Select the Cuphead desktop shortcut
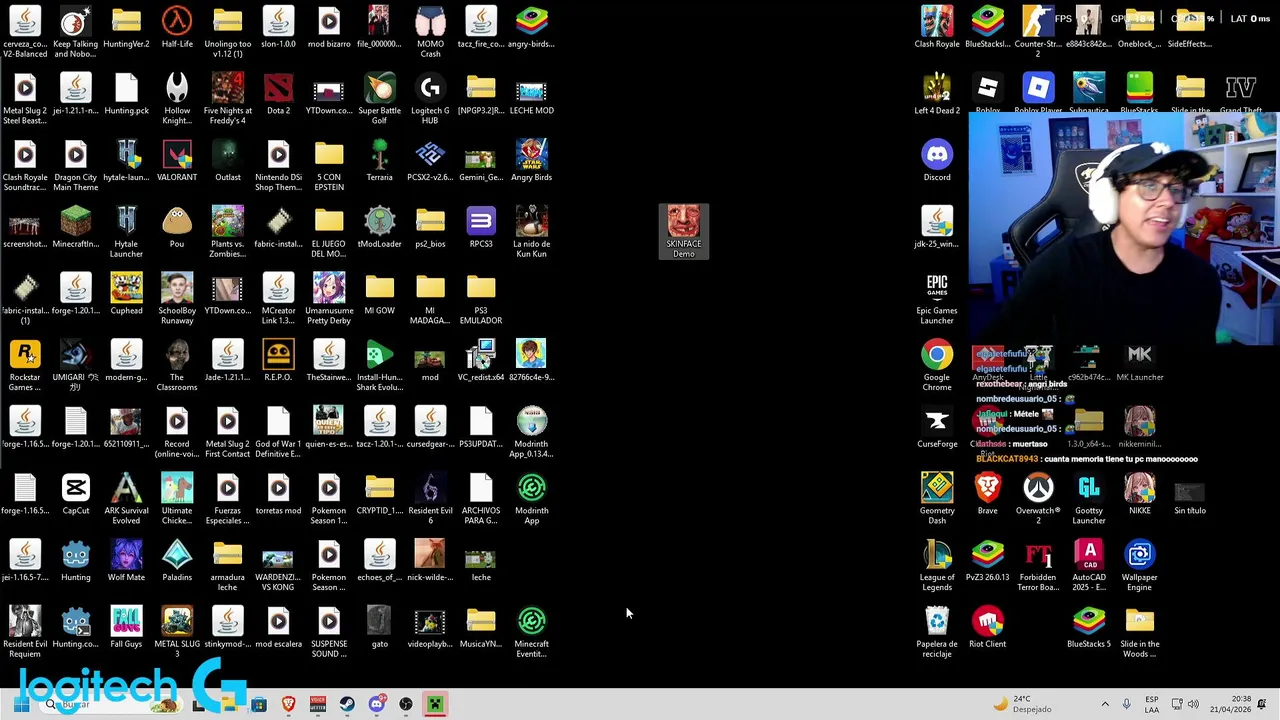 126,295
